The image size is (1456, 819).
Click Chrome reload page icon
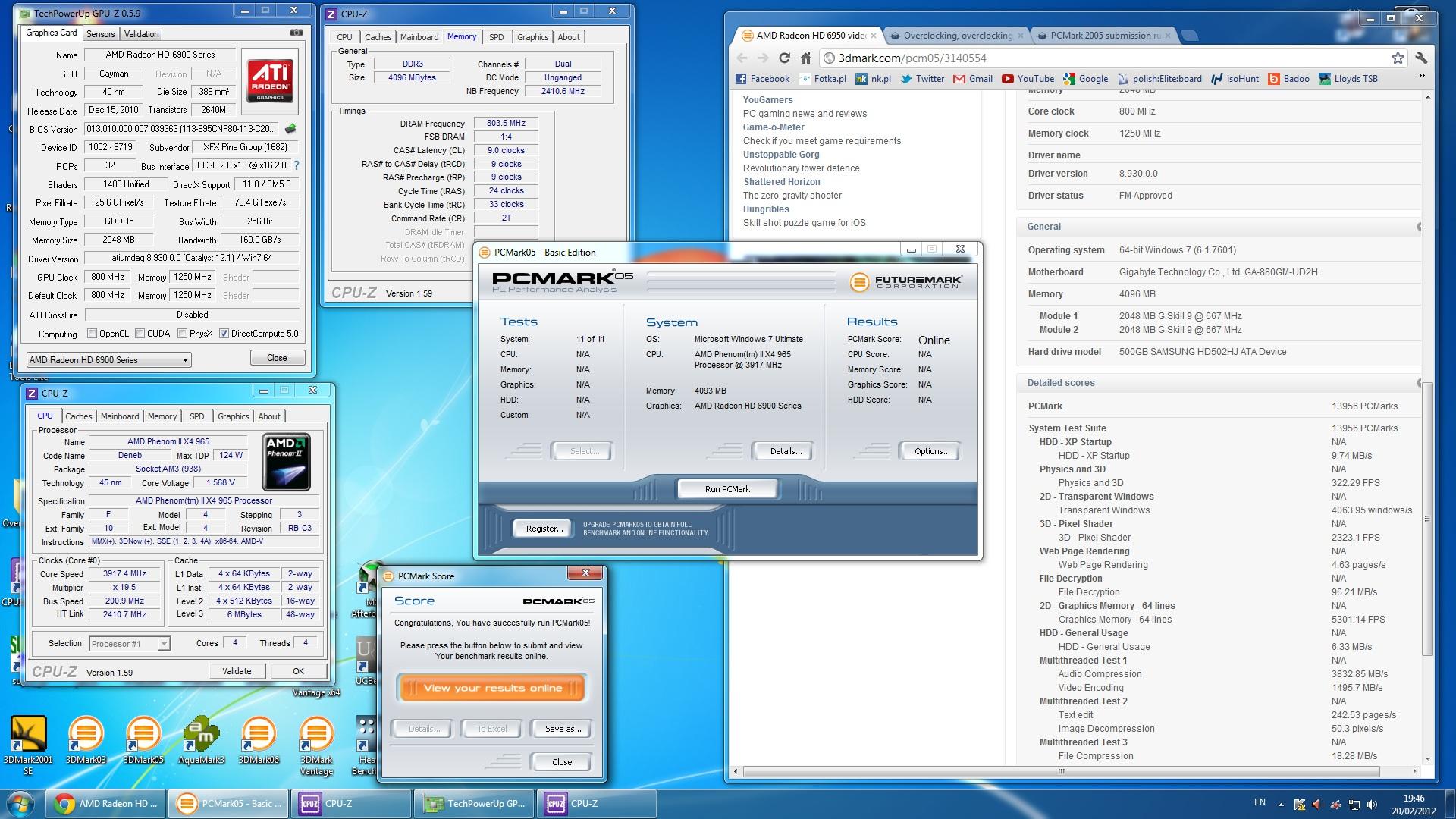[x=784, y=58]
